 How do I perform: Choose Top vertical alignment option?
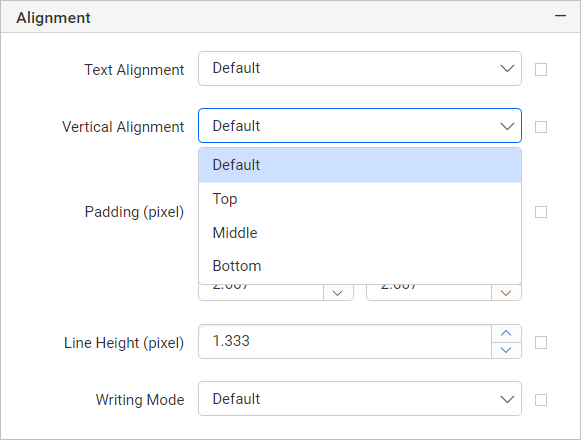click(360, 199)
